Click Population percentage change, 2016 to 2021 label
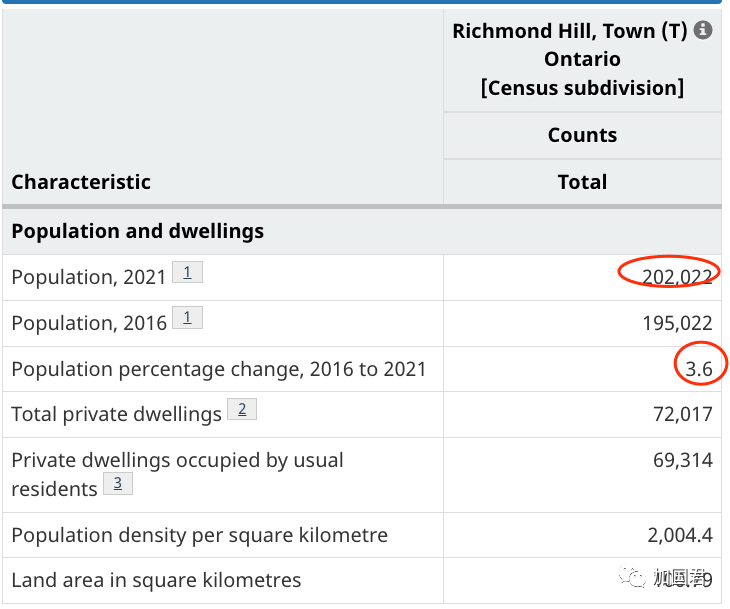730x609 pixels. point(219,370)
